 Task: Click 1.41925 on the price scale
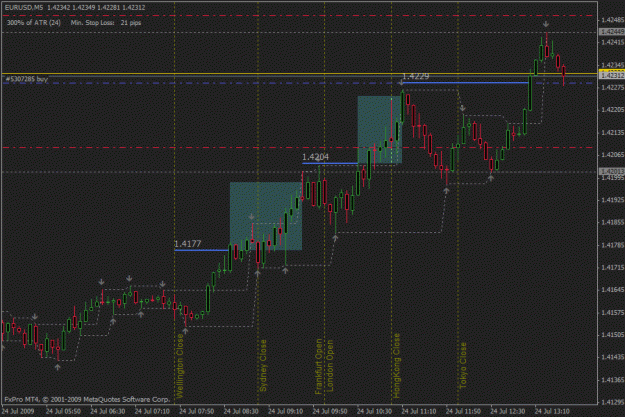613,200
